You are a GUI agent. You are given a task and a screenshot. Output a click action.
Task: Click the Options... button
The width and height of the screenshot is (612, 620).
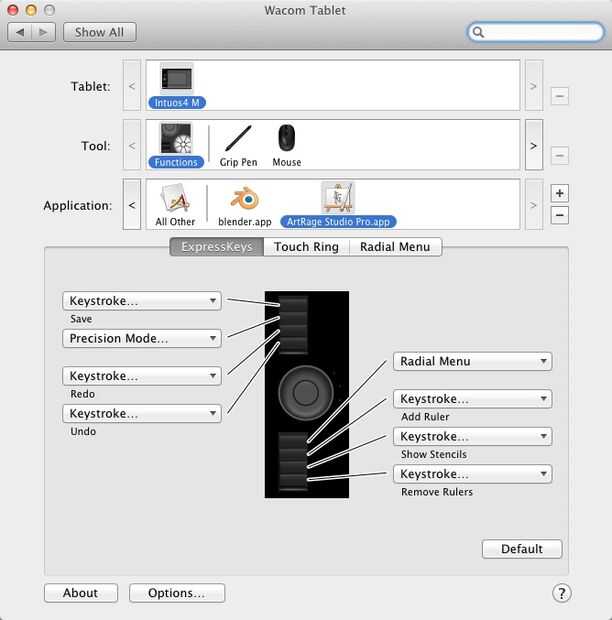coord(177,593)
